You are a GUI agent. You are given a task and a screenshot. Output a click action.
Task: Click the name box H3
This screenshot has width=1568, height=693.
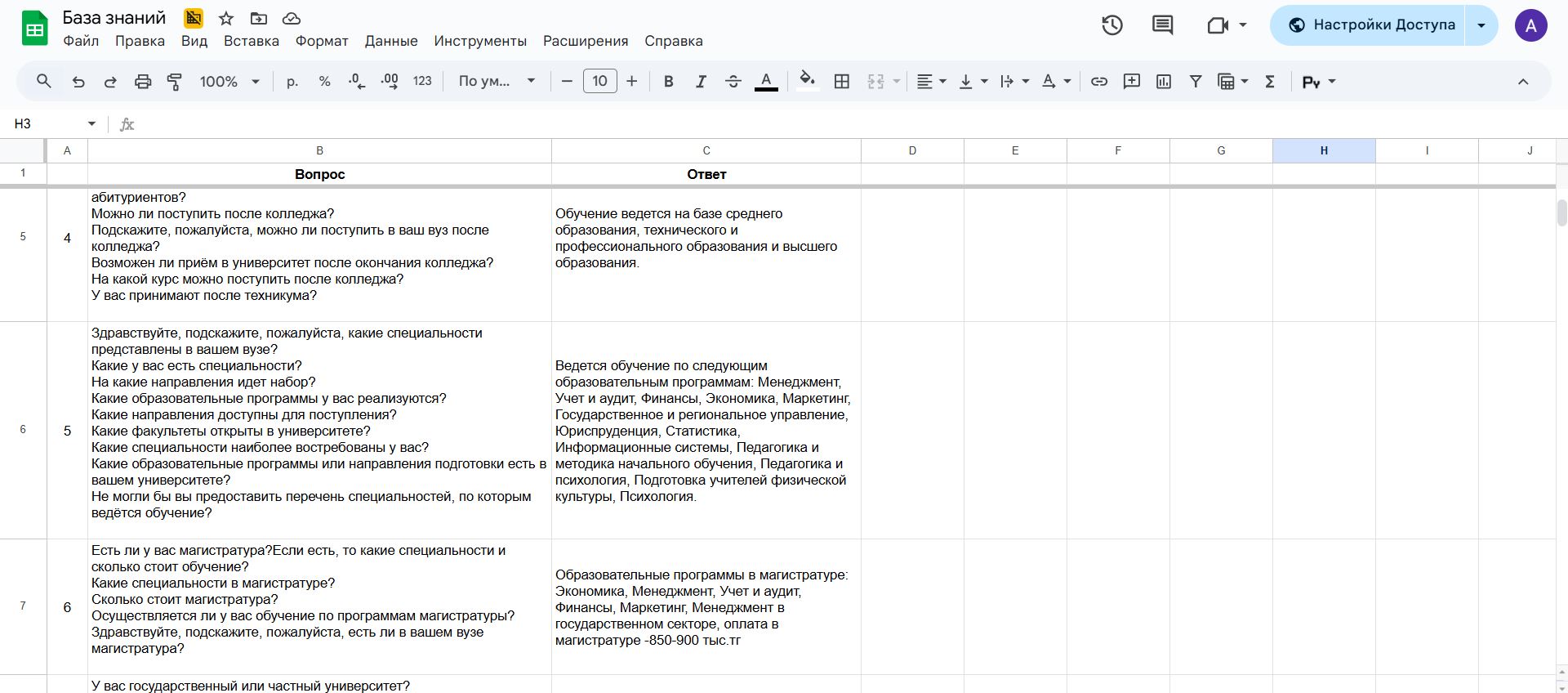pos(54,123)
